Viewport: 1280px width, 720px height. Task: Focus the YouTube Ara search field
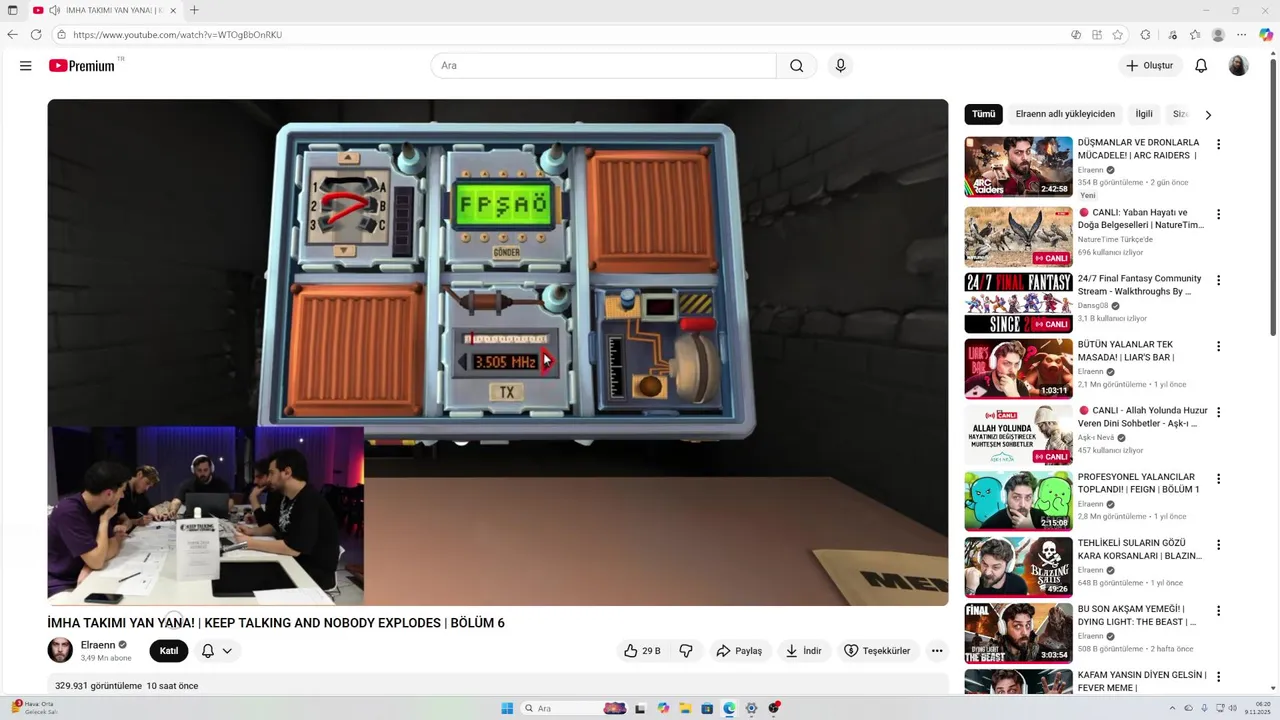point(604,66)
